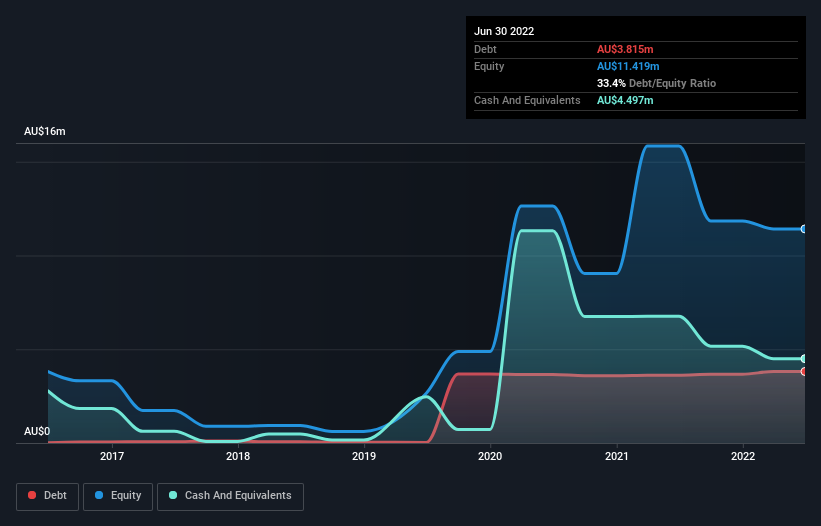Image resolution: width=821 pixels, height=526 pixels.
Task: Click the red Debt endpoint marker
Action: [x=804, y=372]
